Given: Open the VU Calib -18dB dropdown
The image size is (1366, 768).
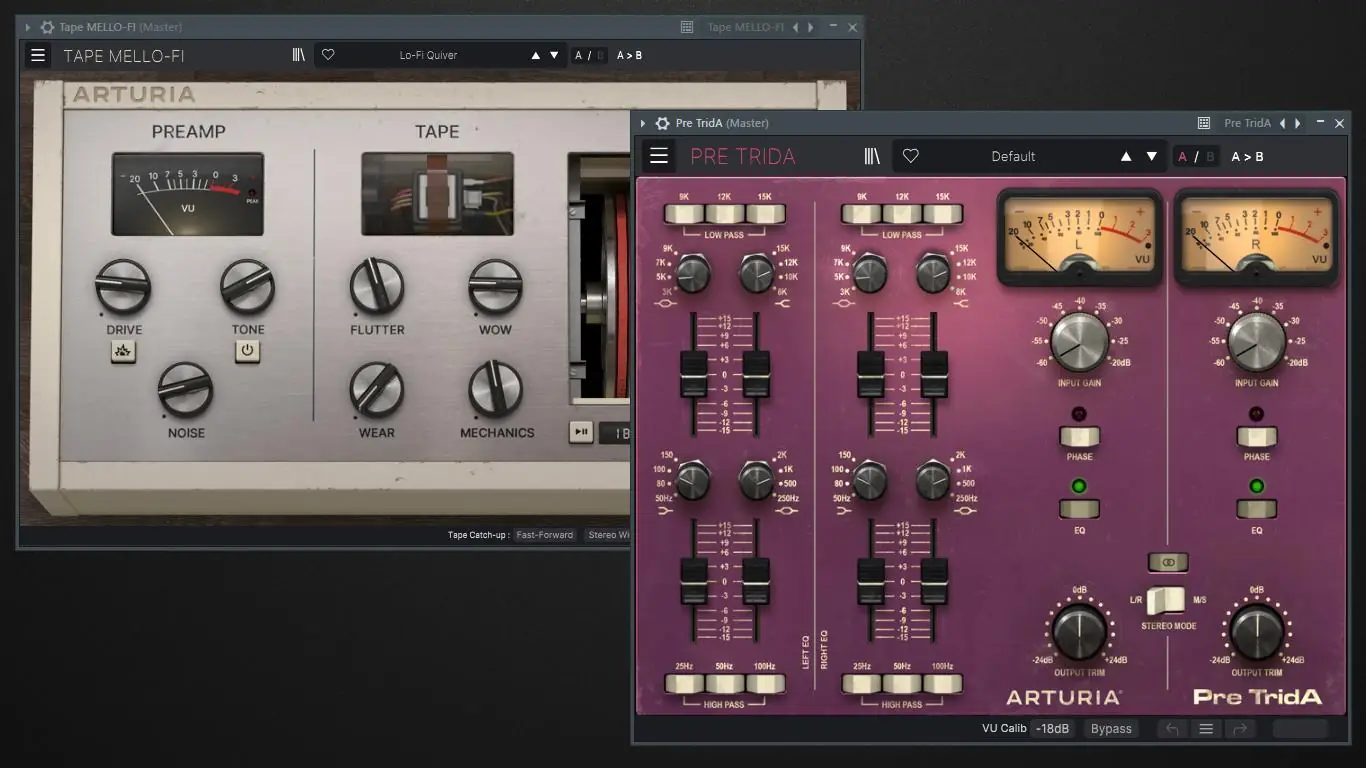Looking at the screenshot, I should pyautogui.click(x=1050, y=728).
